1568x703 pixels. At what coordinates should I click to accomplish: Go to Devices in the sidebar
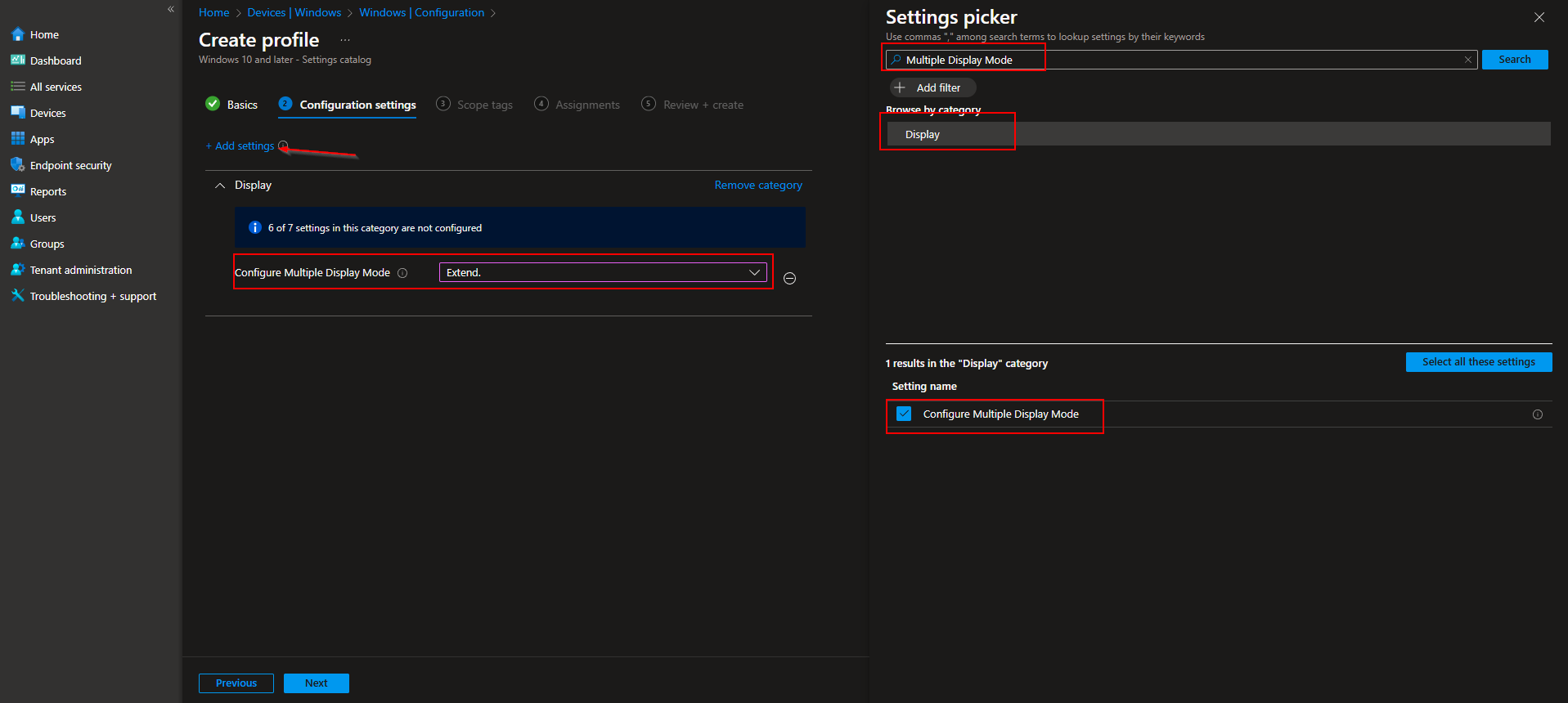pos(47,113)
